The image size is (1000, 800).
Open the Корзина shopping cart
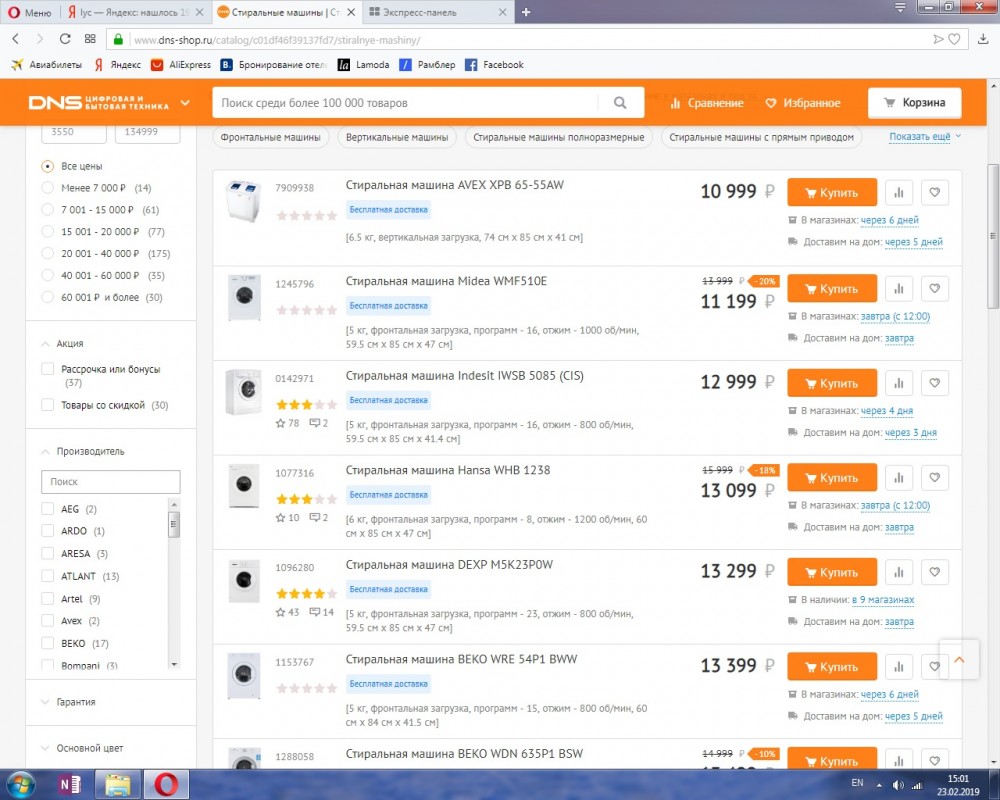click(x=914, y=103)
